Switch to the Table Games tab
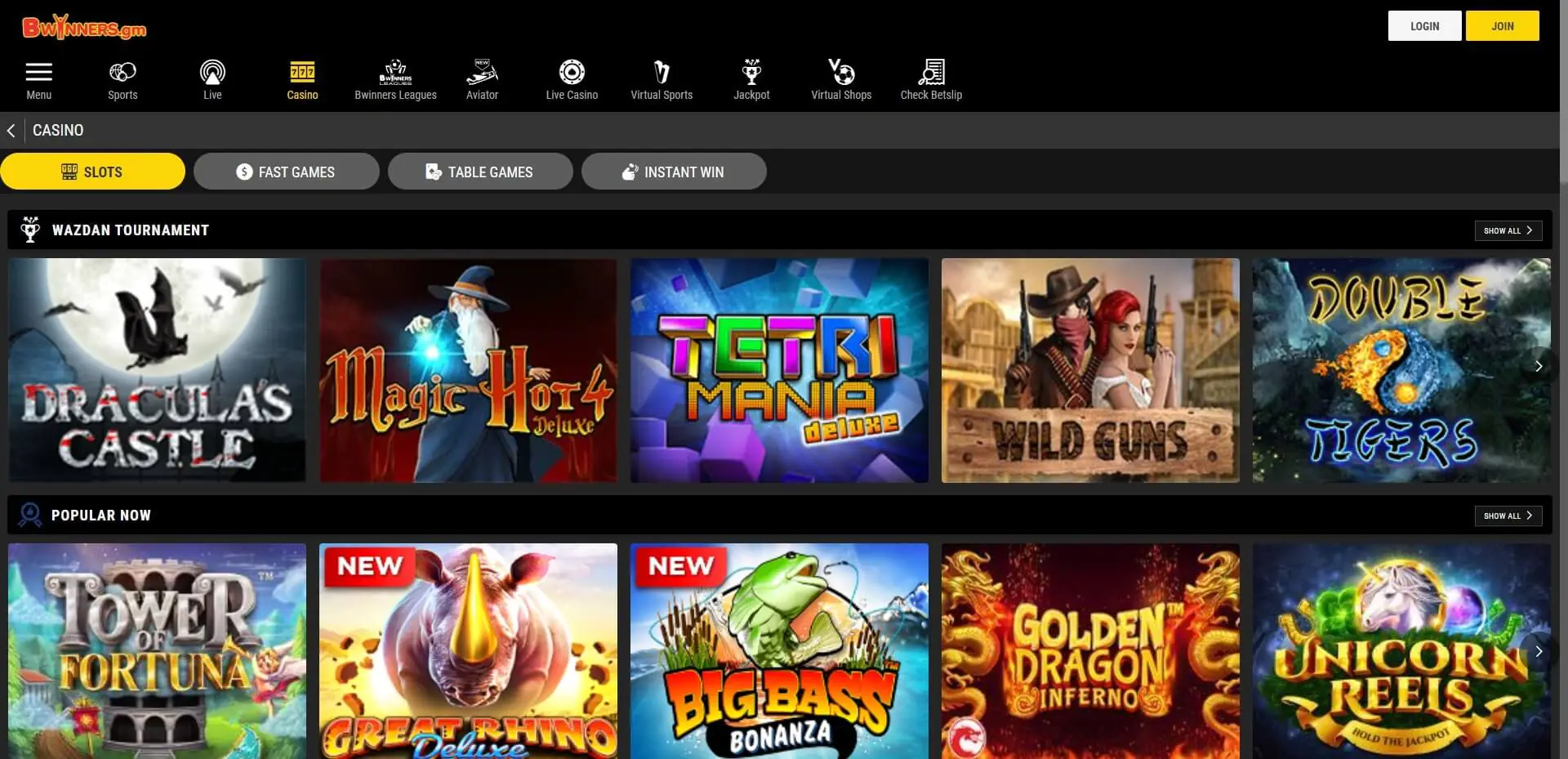This screenshot has width=1568, height=759. point(480,172)
